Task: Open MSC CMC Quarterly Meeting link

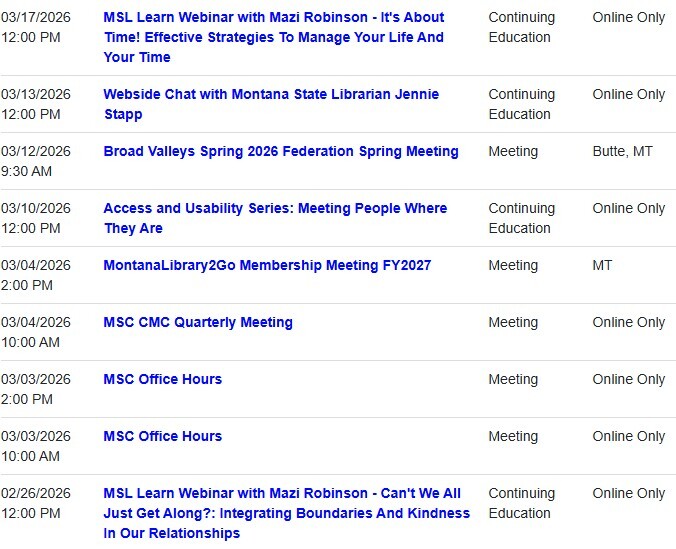Action: (198, 322)
